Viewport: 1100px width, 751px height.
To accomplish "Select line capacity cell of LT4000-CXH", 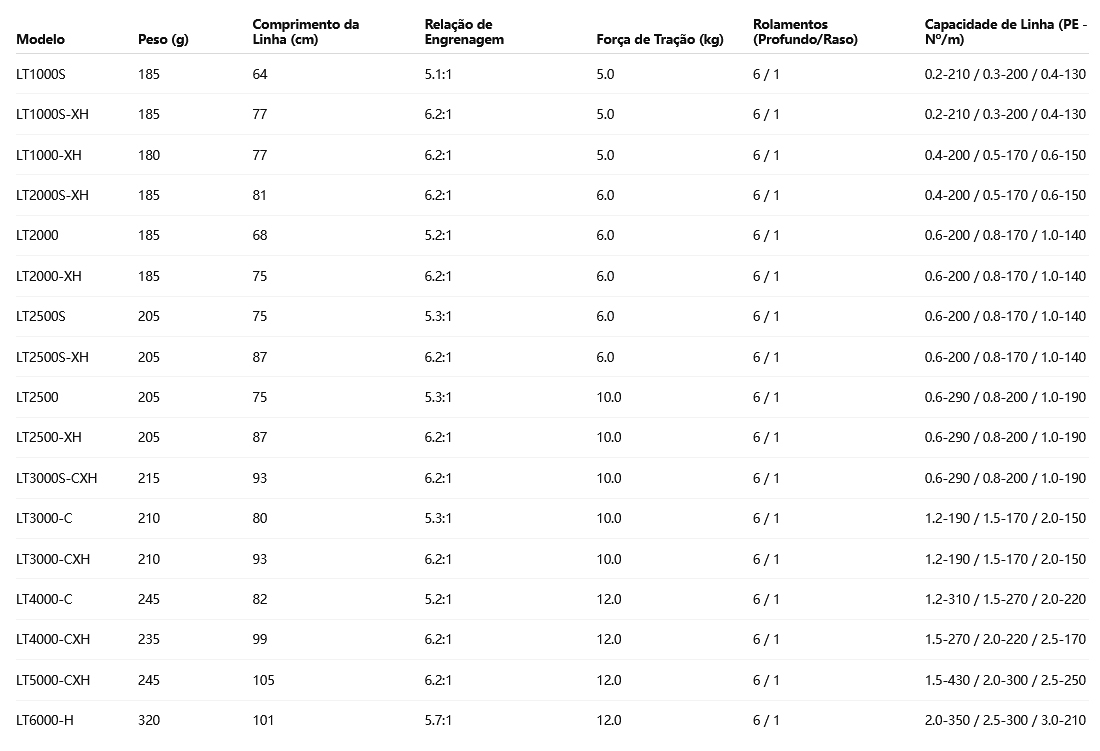I will (1005, 639).
